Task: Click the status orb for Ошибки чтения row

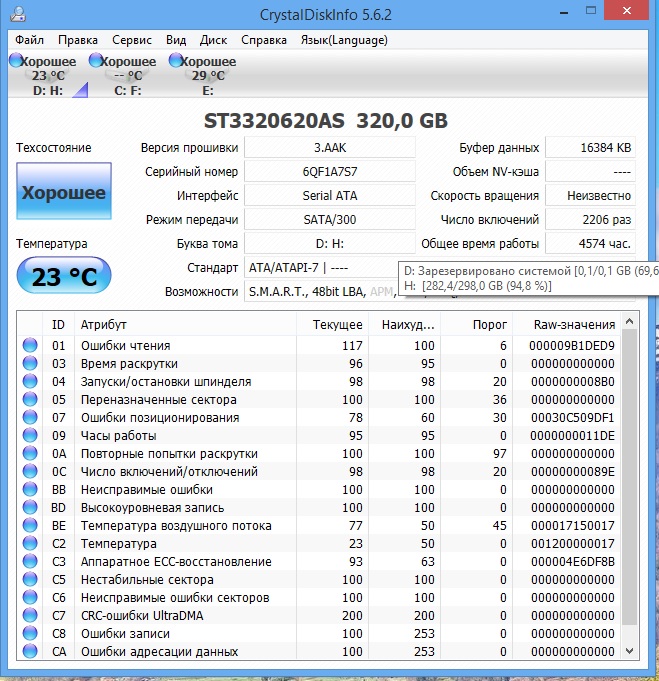Action: click(x=30, y=346)
